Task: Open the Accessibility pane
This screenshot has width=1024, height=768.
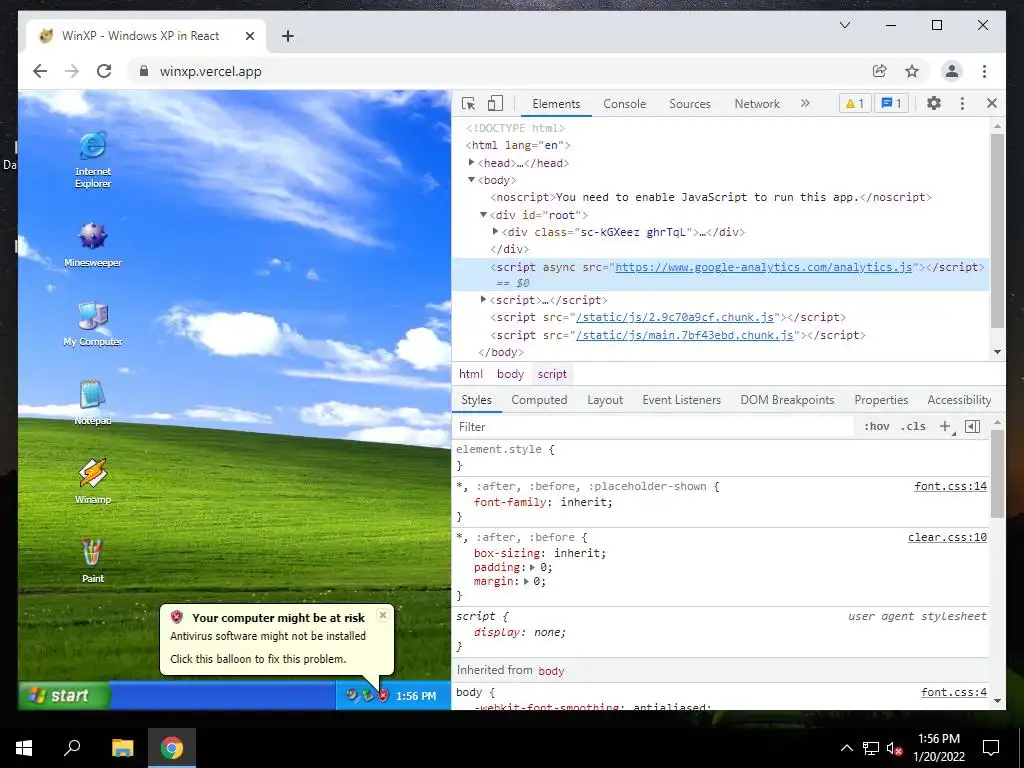Action: (x=959, y=400)
